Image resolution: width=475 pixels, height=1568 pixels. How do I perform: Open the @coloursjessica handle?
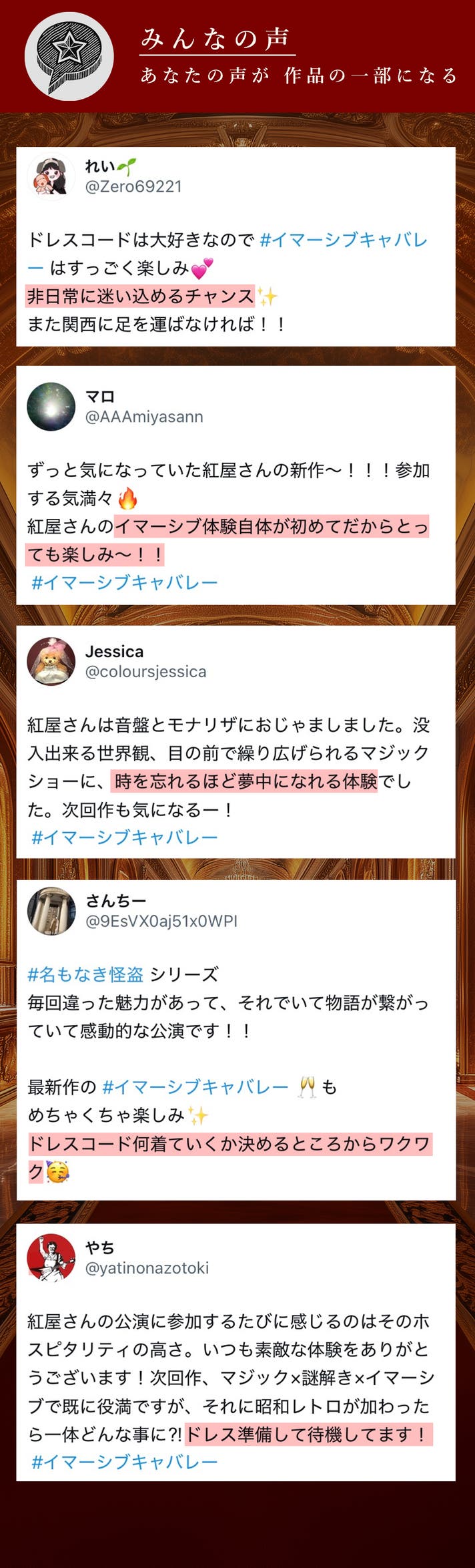pos(146,672)
